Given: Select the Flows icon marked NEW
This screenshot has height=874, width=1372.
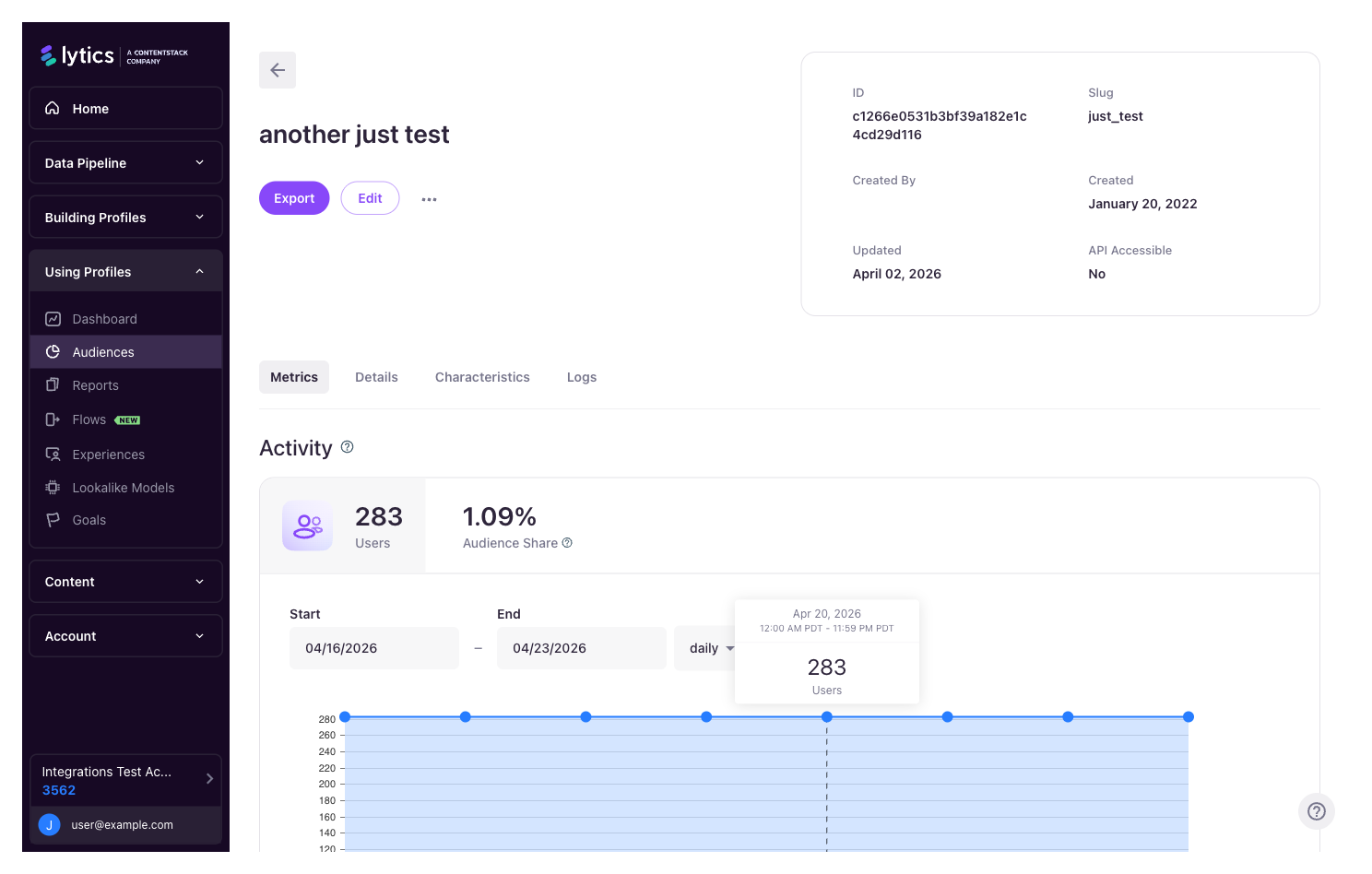Looking at the screenshot, I should coord(53,419).
